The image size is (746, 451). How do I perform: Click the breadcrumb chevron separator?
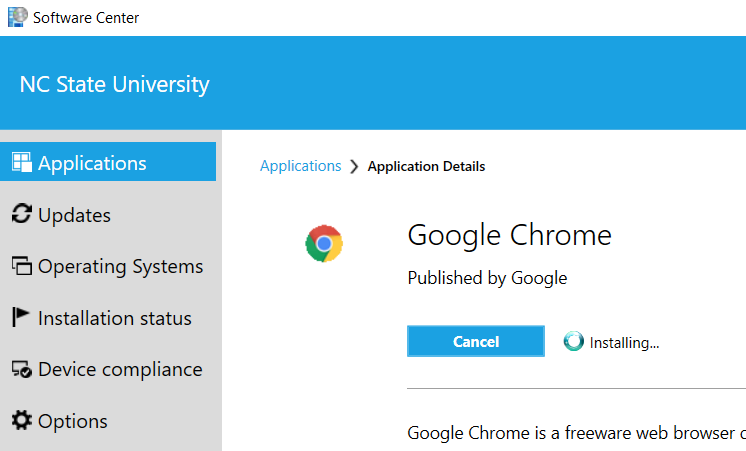coord(354,167)
